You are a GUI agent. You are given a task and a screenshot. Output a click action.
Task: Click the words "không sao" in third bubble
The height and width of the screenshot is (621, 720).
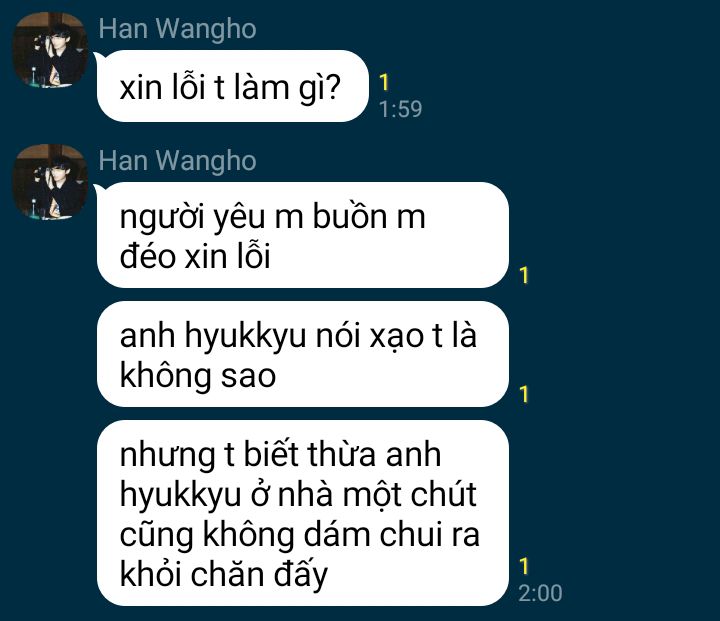(x=197, y=376)
